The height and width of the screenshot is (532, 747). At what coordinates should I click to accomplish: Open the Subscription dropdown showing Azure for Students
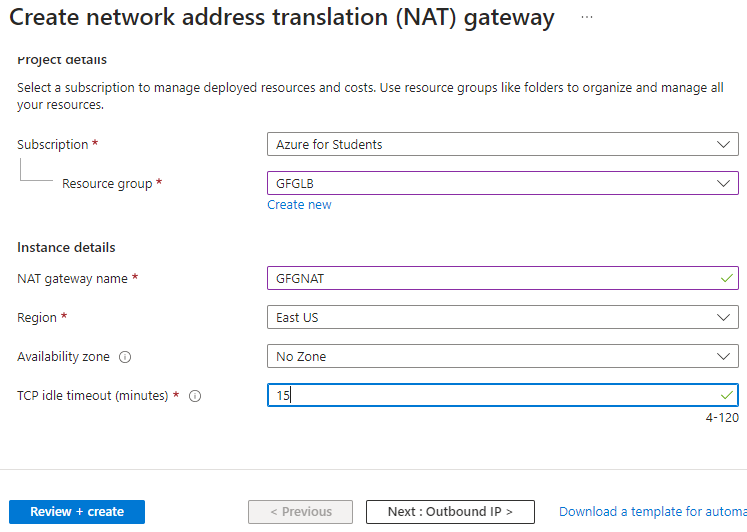click(503, 145)
